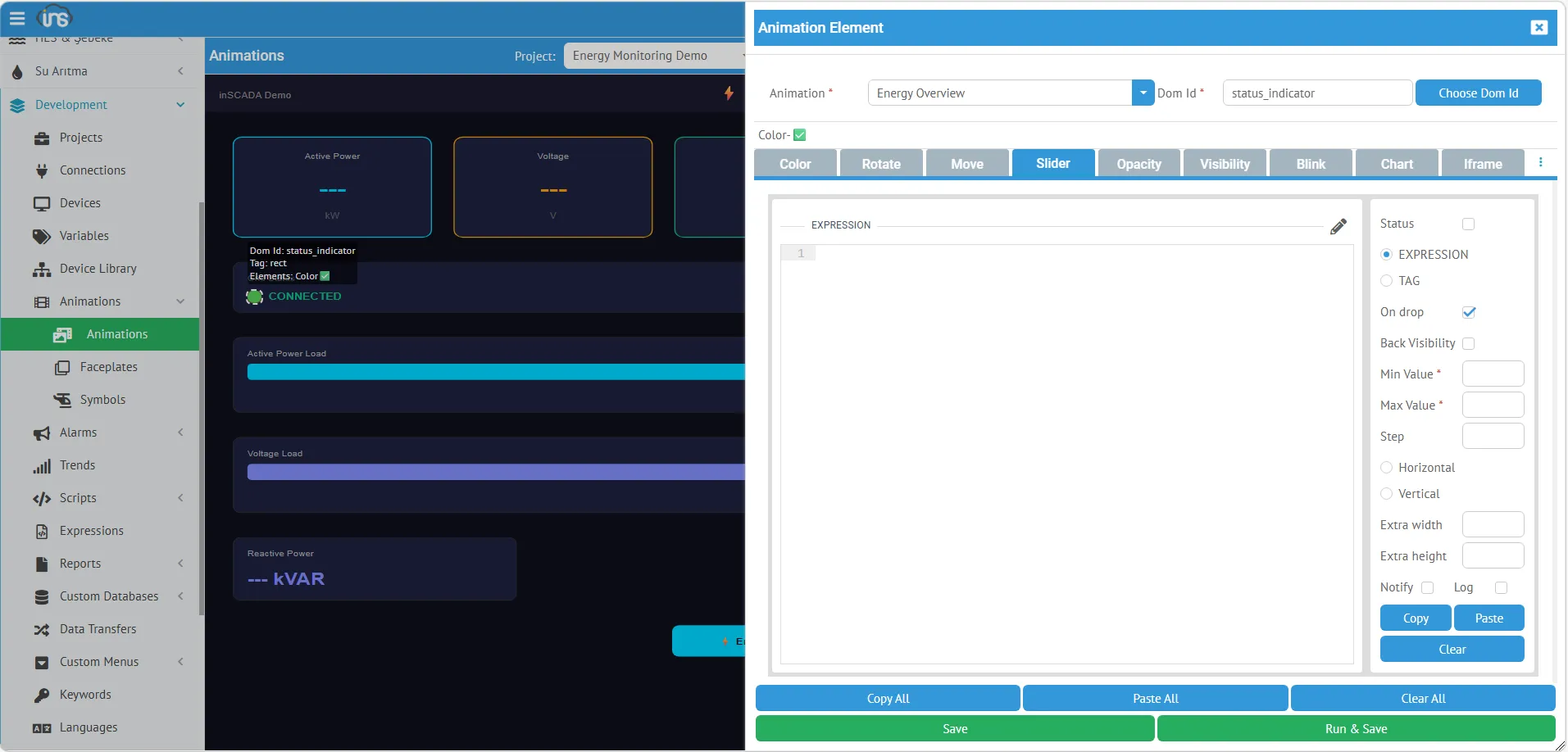
Task: Click the Active Power Load progress bar
Action: point(492,371)
